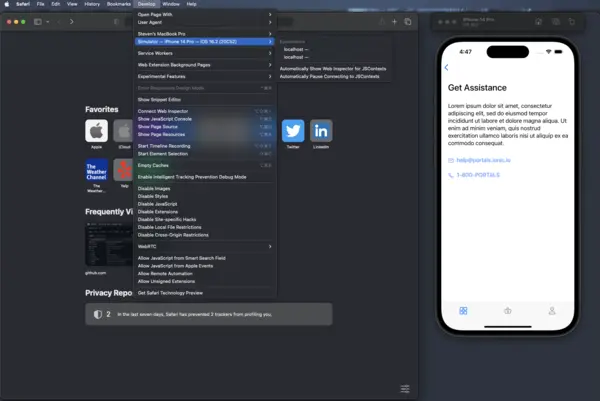Open Twitter favorite icon
The image size is (600, 401).
pyautogui.click(x=293, y=131)
